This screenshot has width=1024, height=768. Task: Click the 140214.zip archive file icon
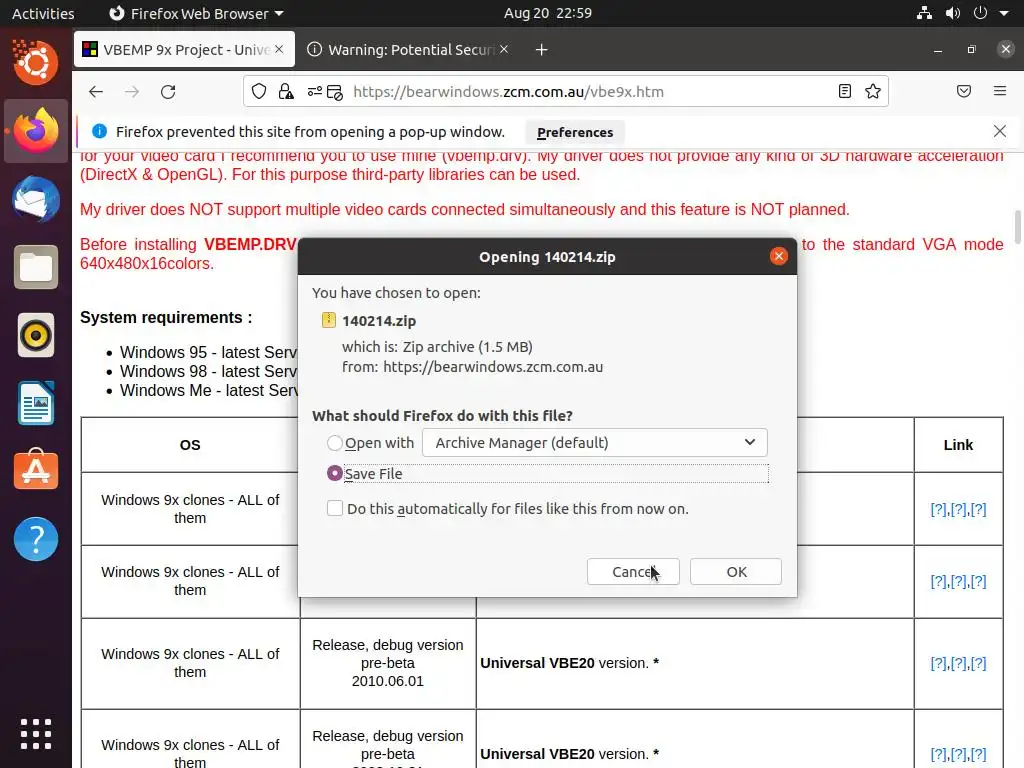(x=328, y=320)
